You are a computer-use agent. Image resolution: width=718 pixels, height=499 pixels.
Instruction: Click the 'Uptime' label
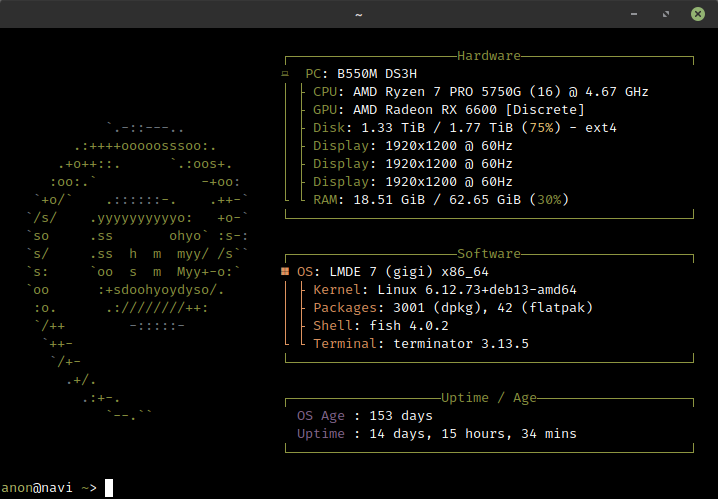(x=321, y=434)
